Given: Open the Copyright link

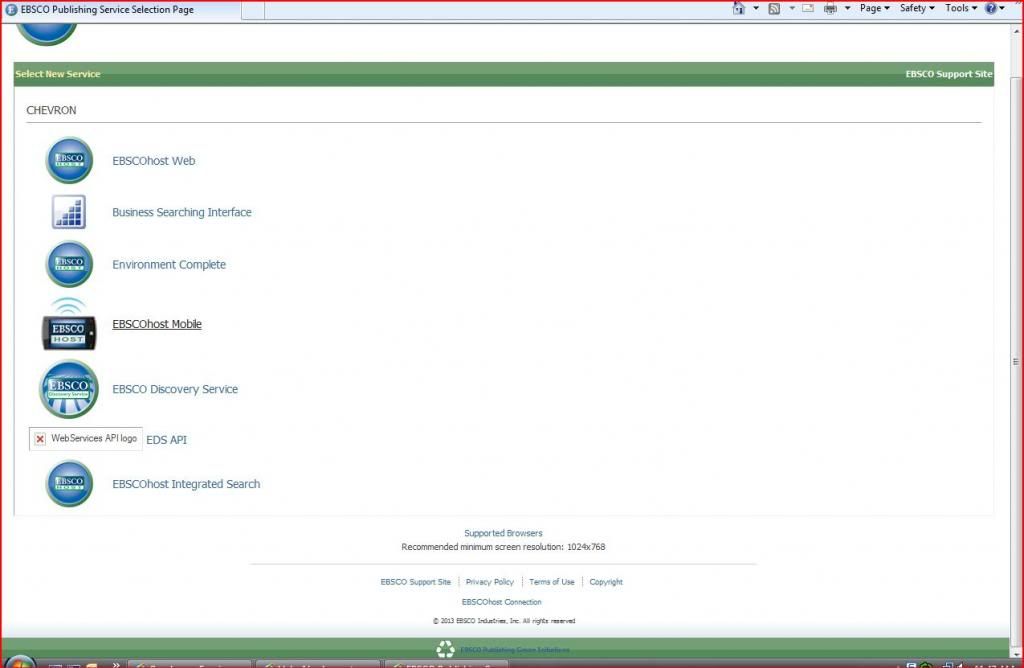Looking at the screenshot, I should (606, 582).
